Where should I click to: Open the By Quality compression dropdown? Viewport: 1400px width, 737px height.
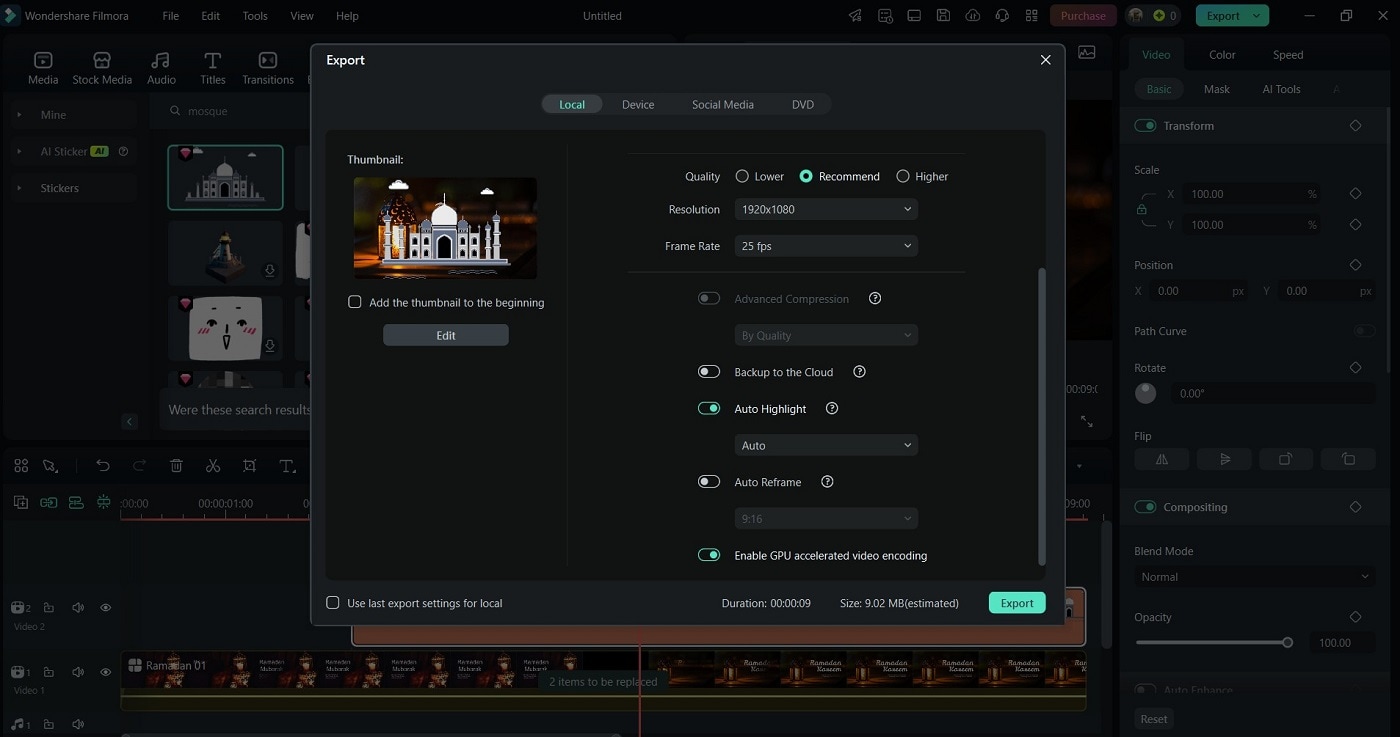(826, 335)
